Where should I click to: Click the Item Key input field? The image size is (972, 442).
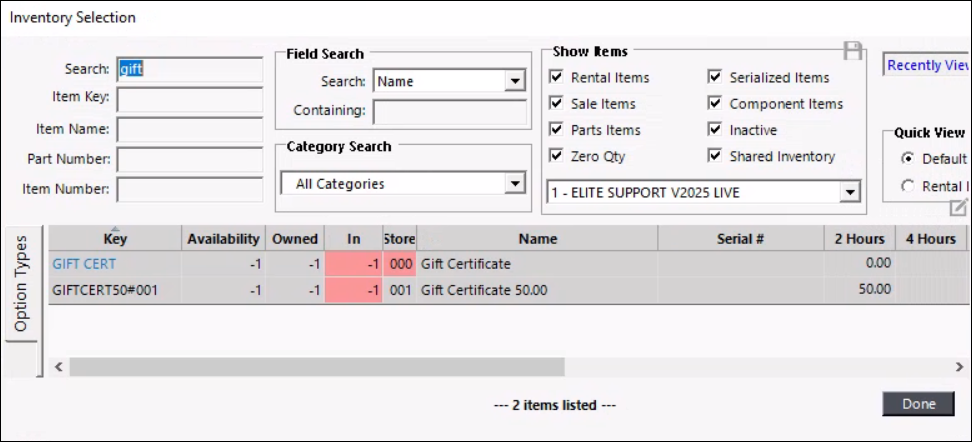(x=189, y=99)
